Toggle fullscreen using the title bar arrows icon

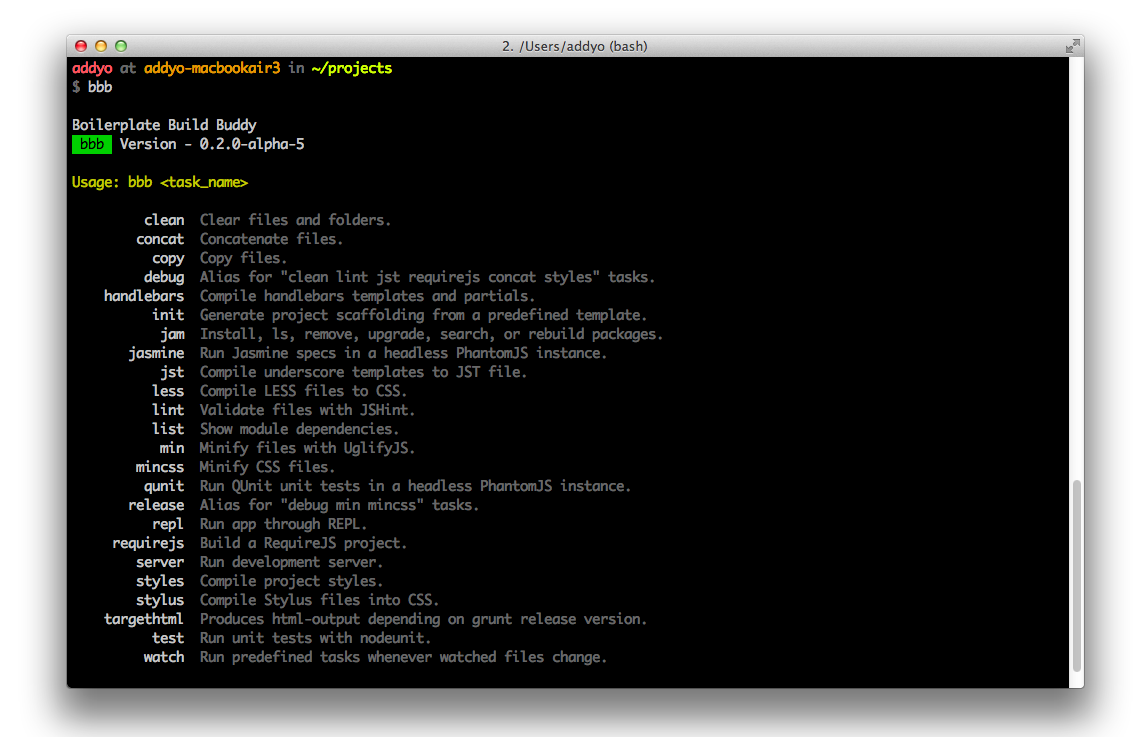[x=1072, y=46]
